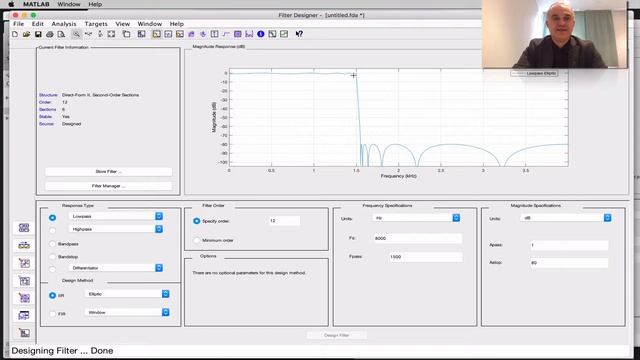The width and height of the screenshot is (640, 360).
Task: Open Realize Model sidebar panel
Action: (24, 280)
